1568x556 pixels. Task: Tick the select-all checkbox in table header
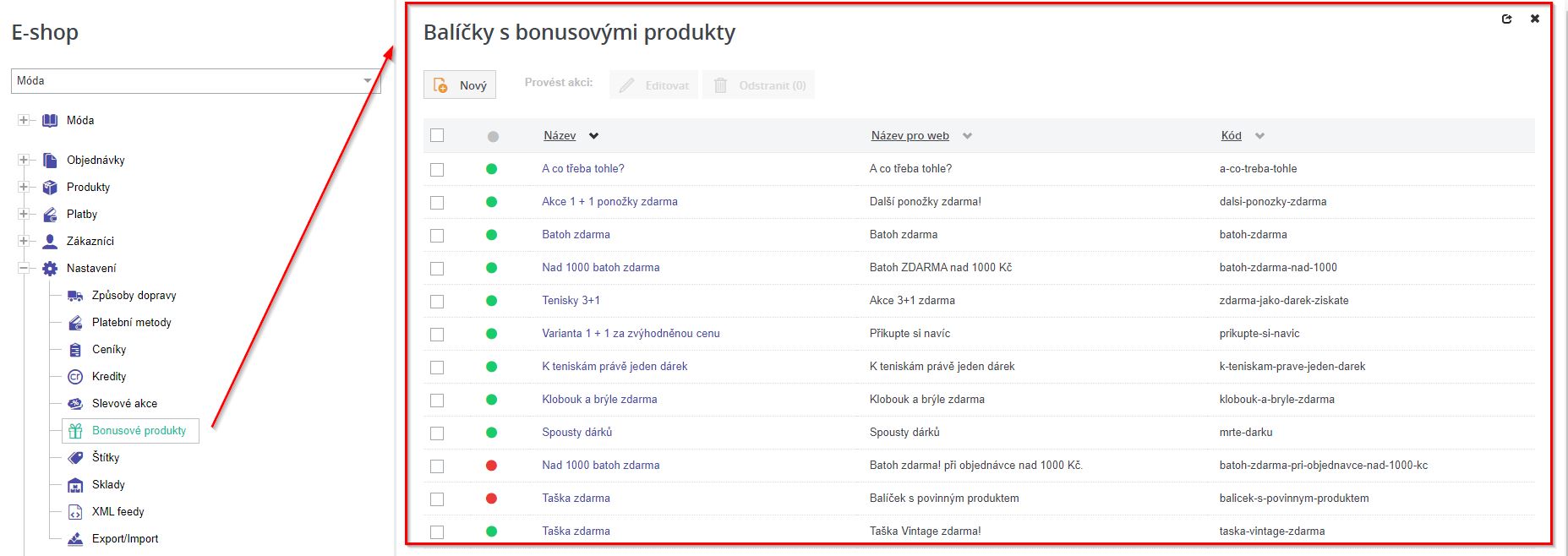click(437, 135)
